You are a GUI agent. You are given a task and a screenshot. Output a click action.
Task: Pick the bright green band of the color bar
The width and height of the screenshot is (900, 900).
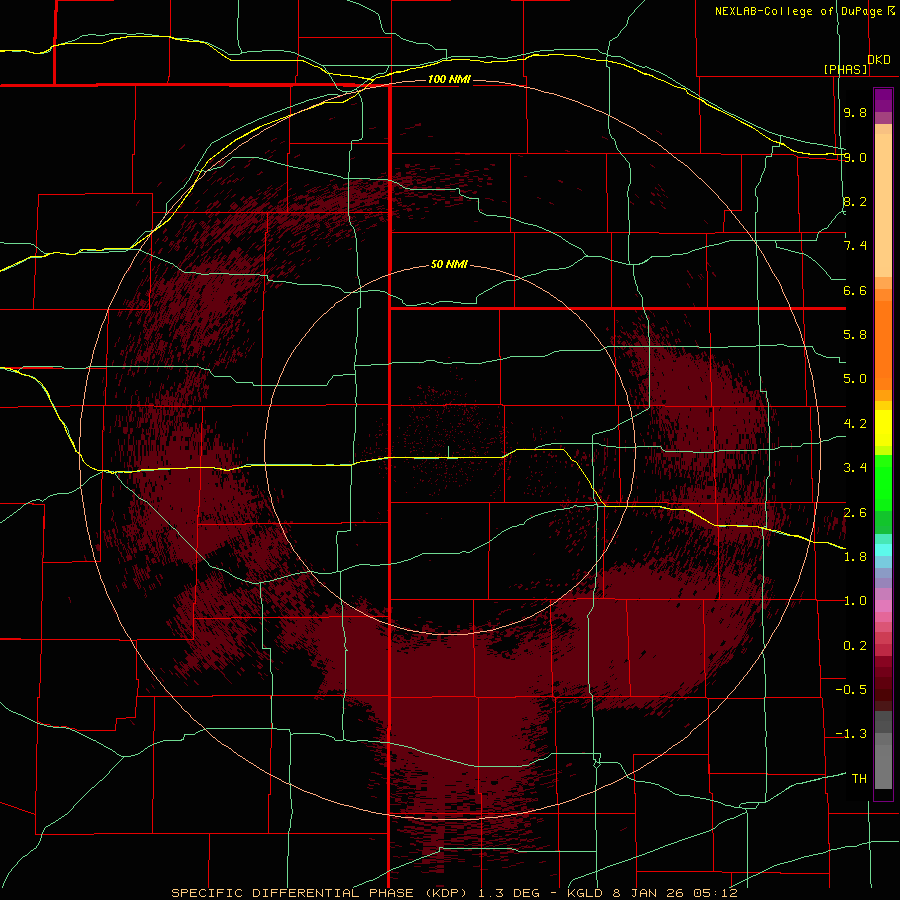click(883, 483)
